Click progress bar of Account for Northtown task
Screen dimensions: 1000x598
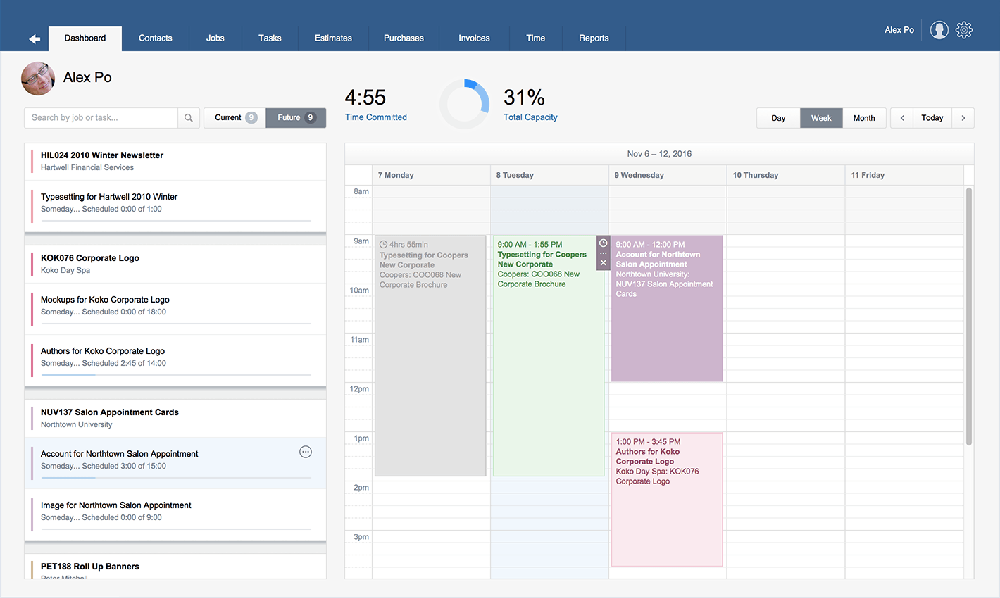coord(176,478)
